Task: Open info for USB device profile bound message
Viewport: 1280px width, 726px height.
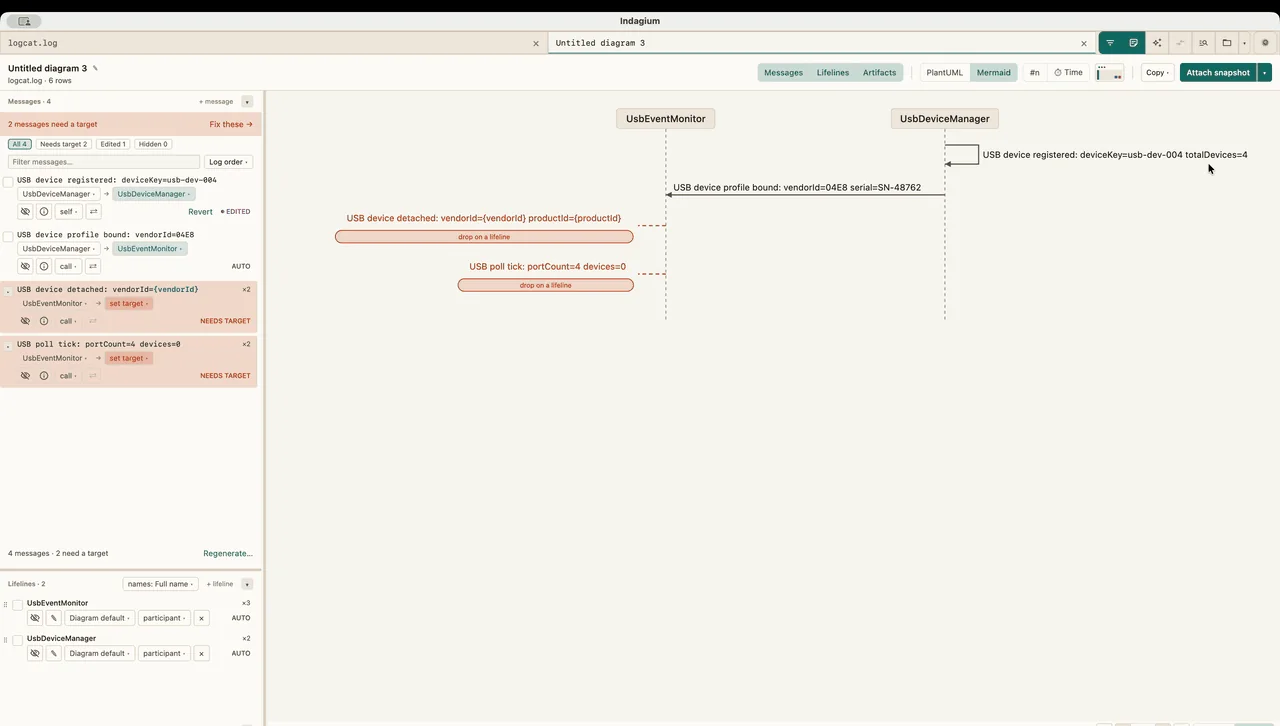Action: (44, 267)
